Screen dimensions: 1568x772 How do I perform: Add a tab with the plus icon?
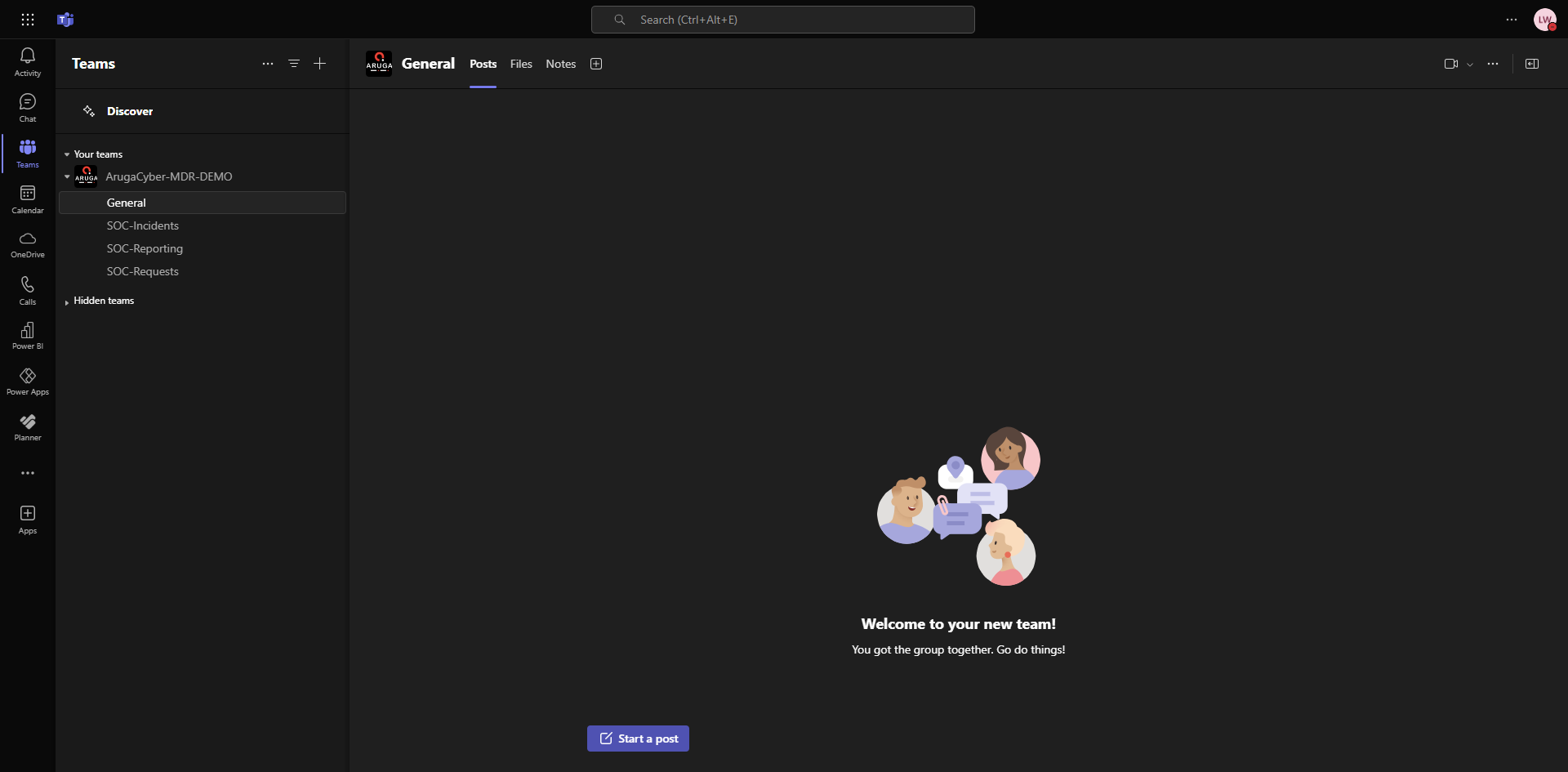click(596, 64)
